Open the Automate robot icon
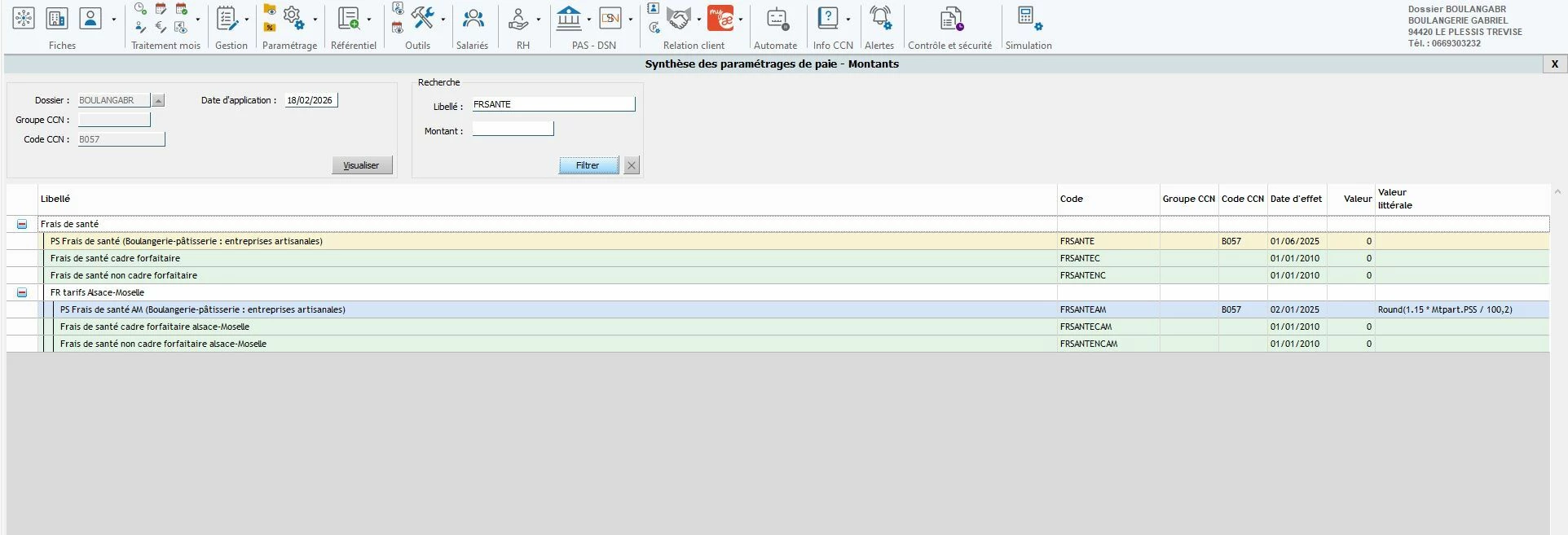 [x=777, y=18]
